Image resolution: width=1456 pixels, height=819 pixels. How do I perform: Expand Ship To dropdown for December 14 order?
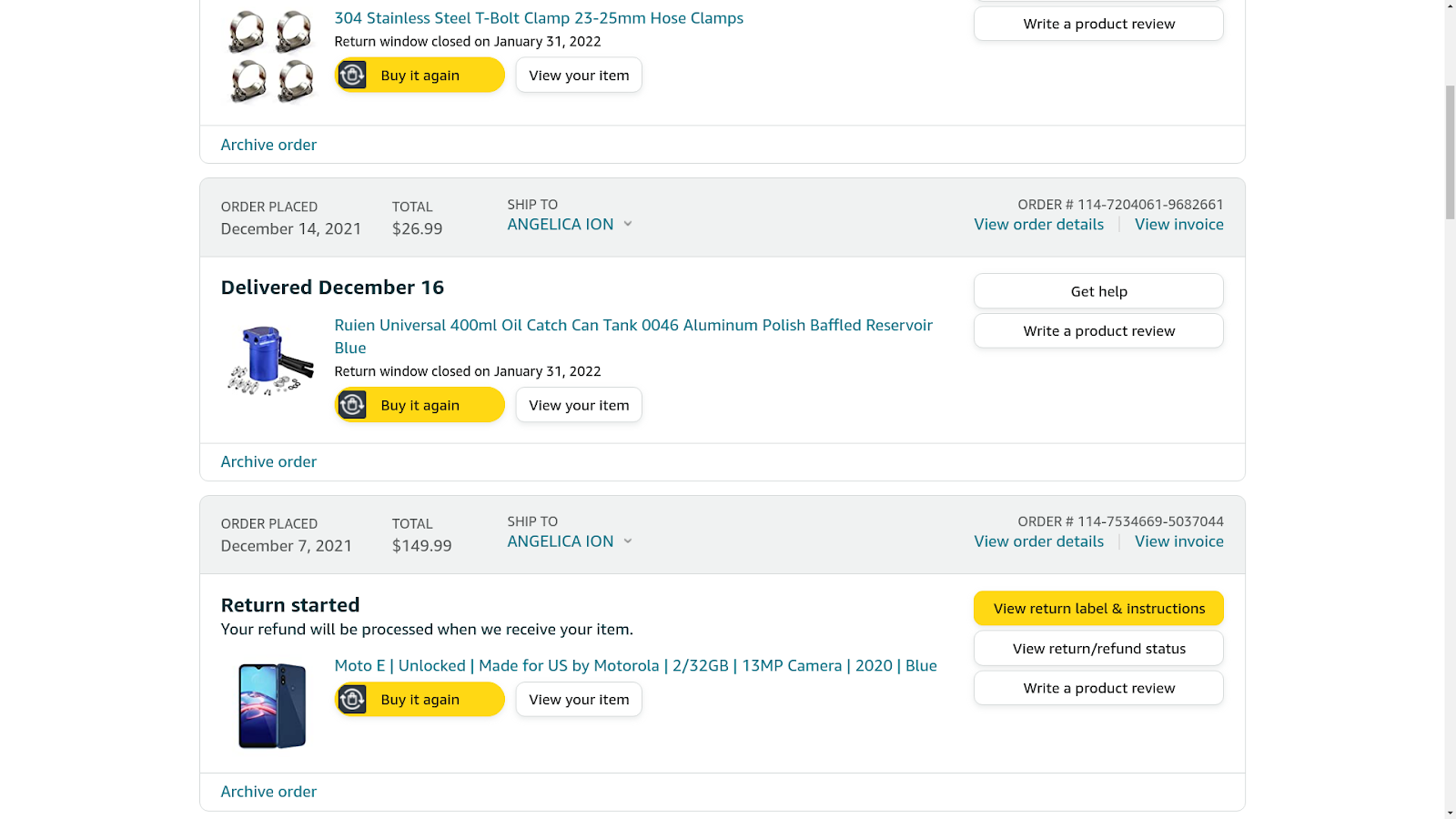pyautogui.click(x=628, y=224)
